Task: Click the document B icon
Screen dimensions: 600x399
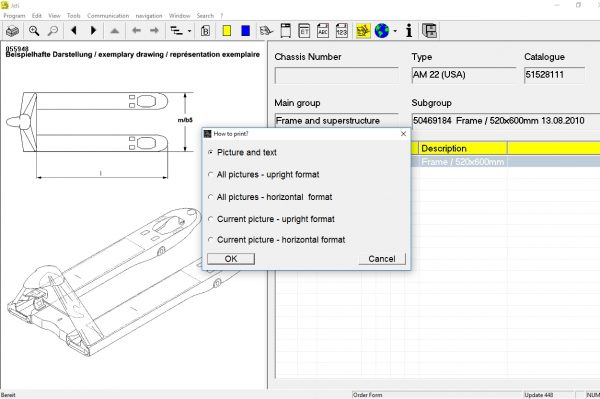Action: pos(205,31)
